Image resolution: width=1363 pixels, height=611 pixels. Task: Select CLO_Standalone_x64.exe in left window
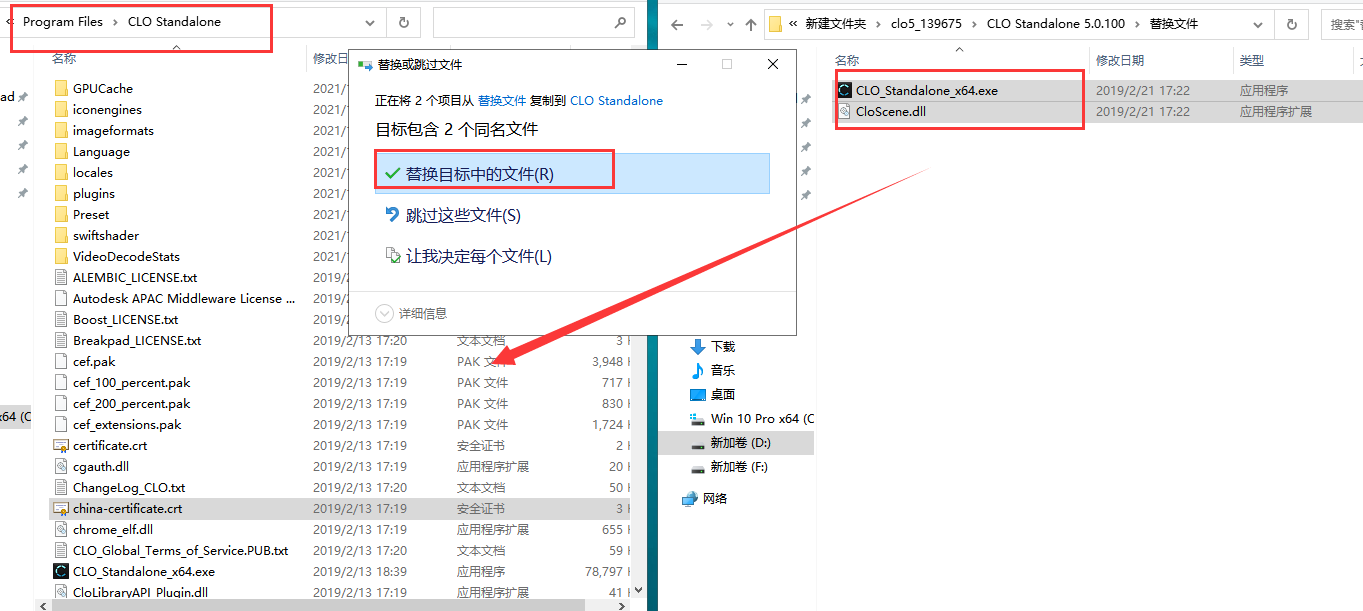click(144, 571)
